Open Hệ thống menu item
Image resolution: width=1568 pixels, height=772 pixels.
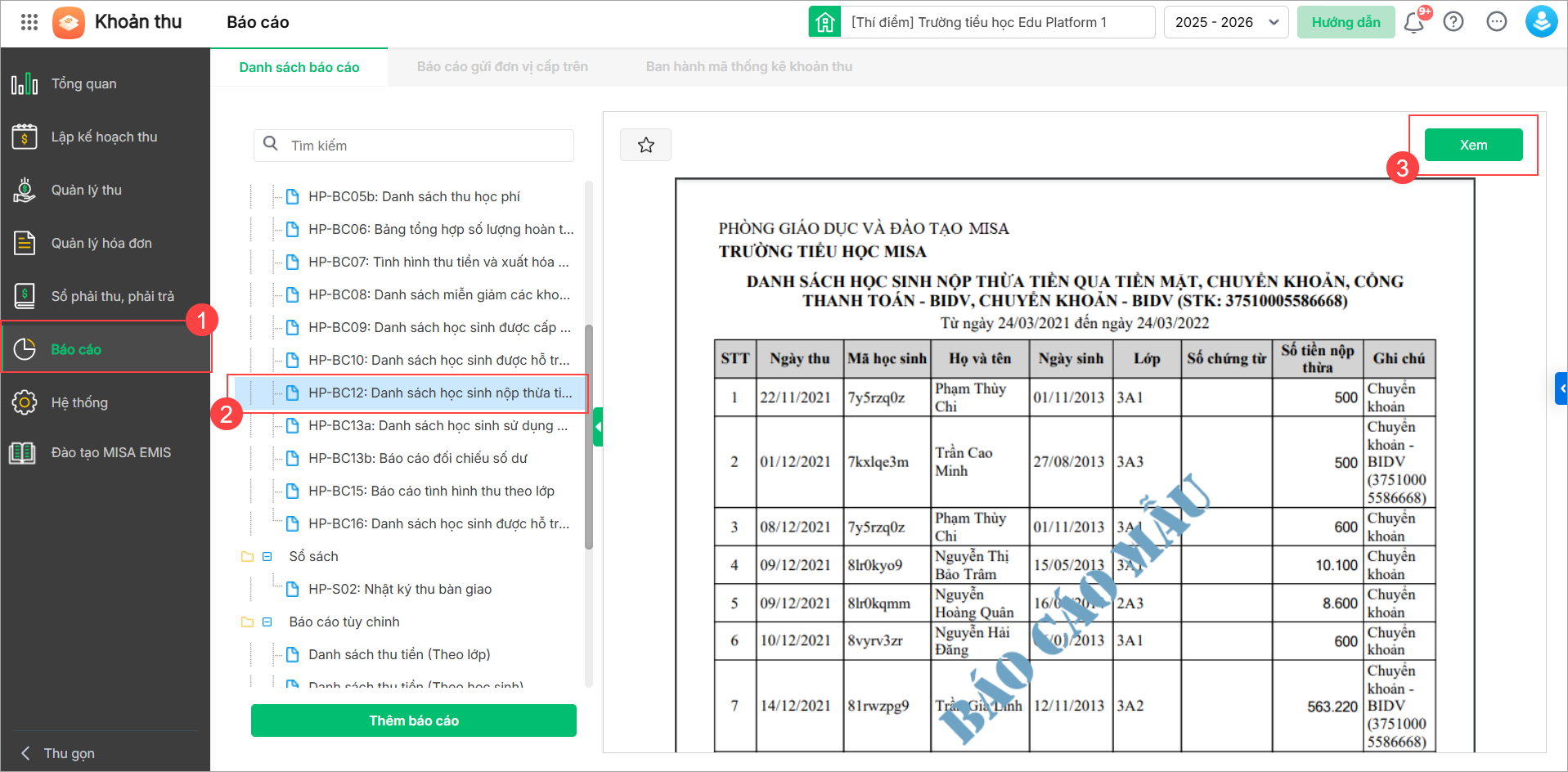106,402
